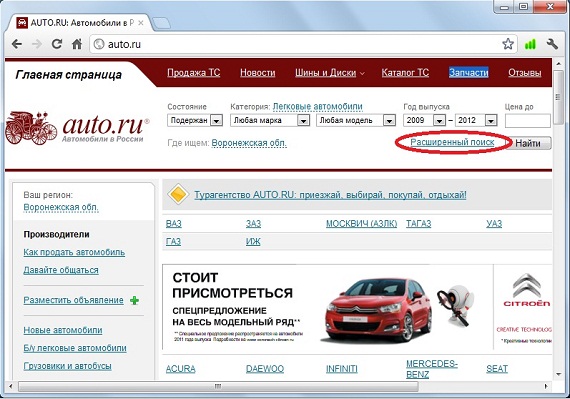570x399 pixels.
Task: Click the green signal bars extension icon
Action: click(x=530, y=44)
